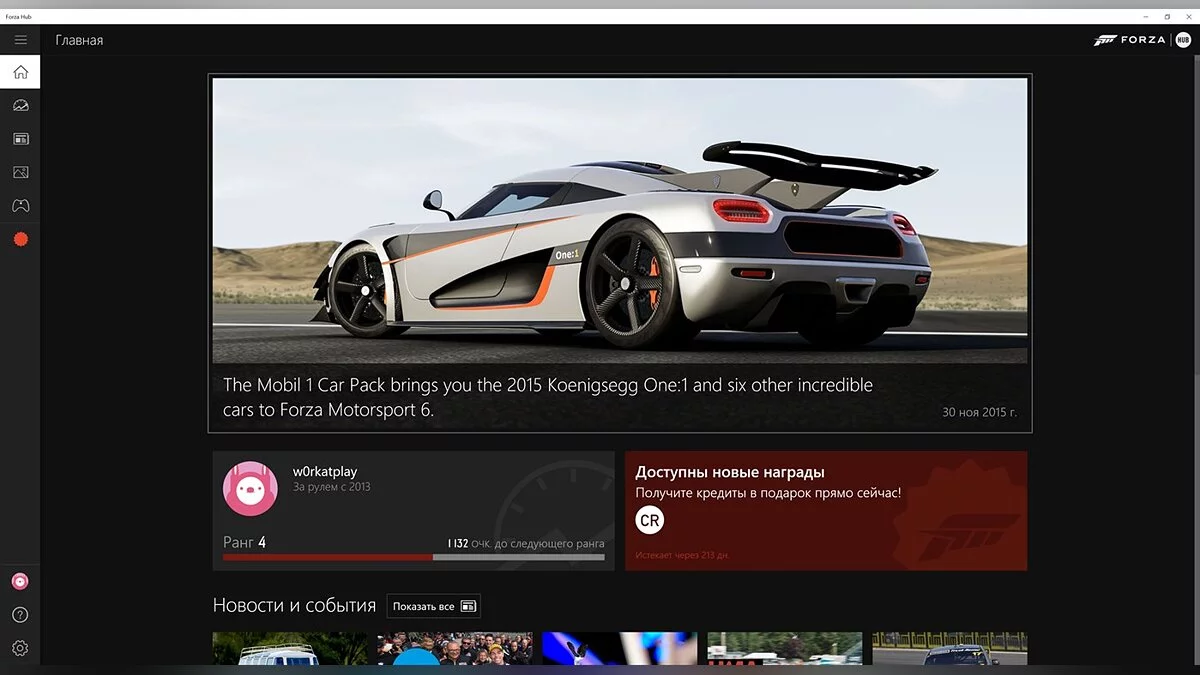This screenshot has height=675, width=1200.
Task: Open the Koenigsegg One:1 featured article
Action: tap(620, 252)
